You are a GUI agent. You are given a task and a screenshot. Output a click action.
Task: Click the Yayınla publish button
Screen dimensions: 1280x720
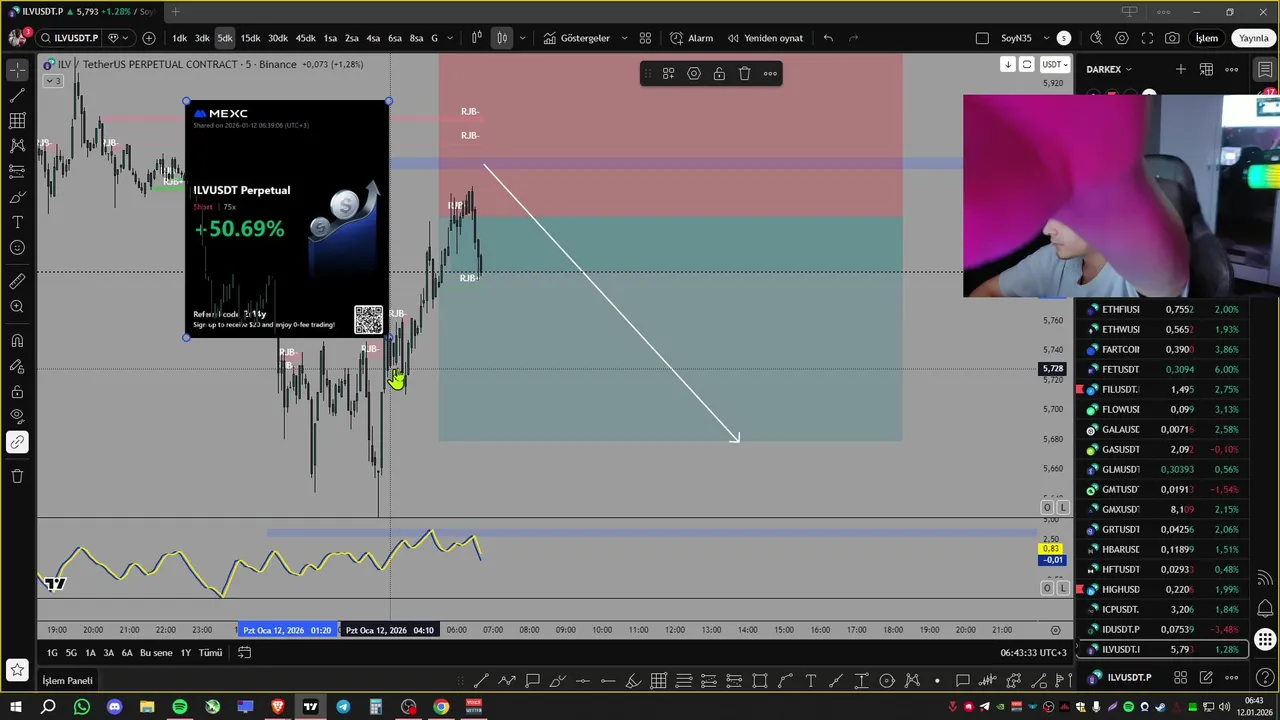(1253, 38)
